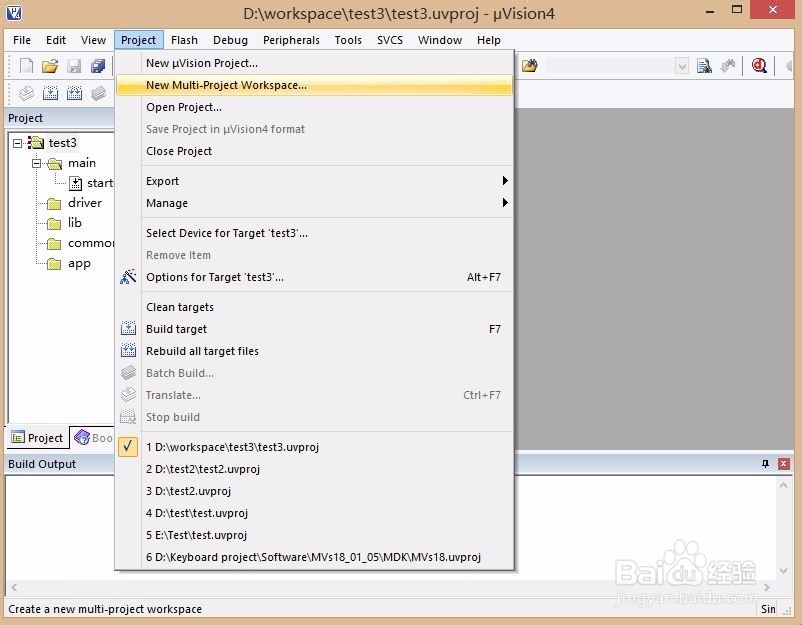The width and height of the screenshot is (802, 625).
Task: Open the Edit menu
Action: pos(56,40)
